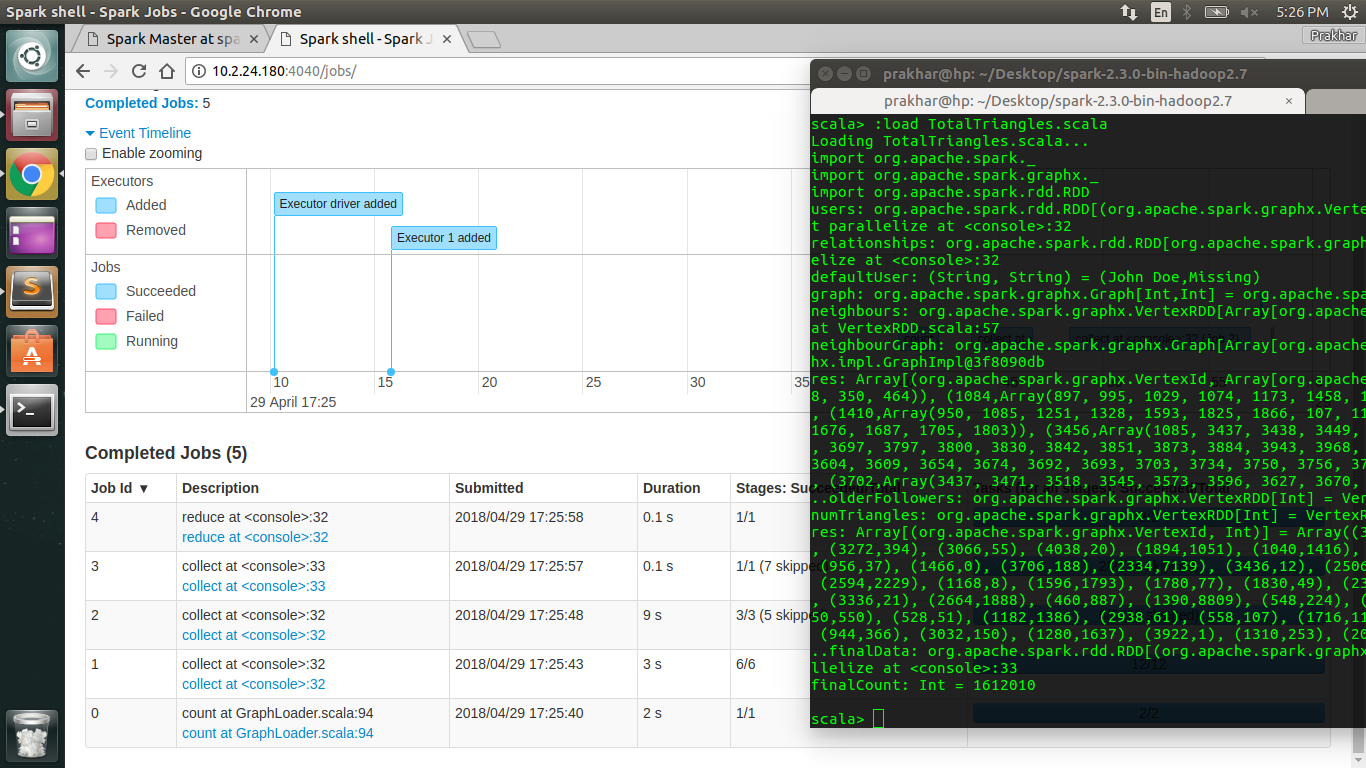Screen dimensions: 1366x768
Task: Open the purple launcher app icon
Action: 32,233
